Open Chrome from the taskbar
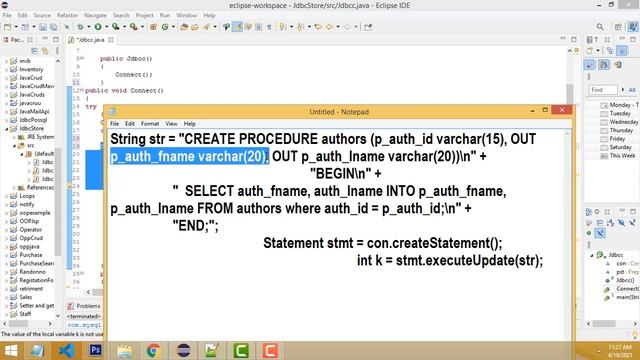The width and height of the screenshot is (640, 360). pyautogui.click(x=154, y=350)
